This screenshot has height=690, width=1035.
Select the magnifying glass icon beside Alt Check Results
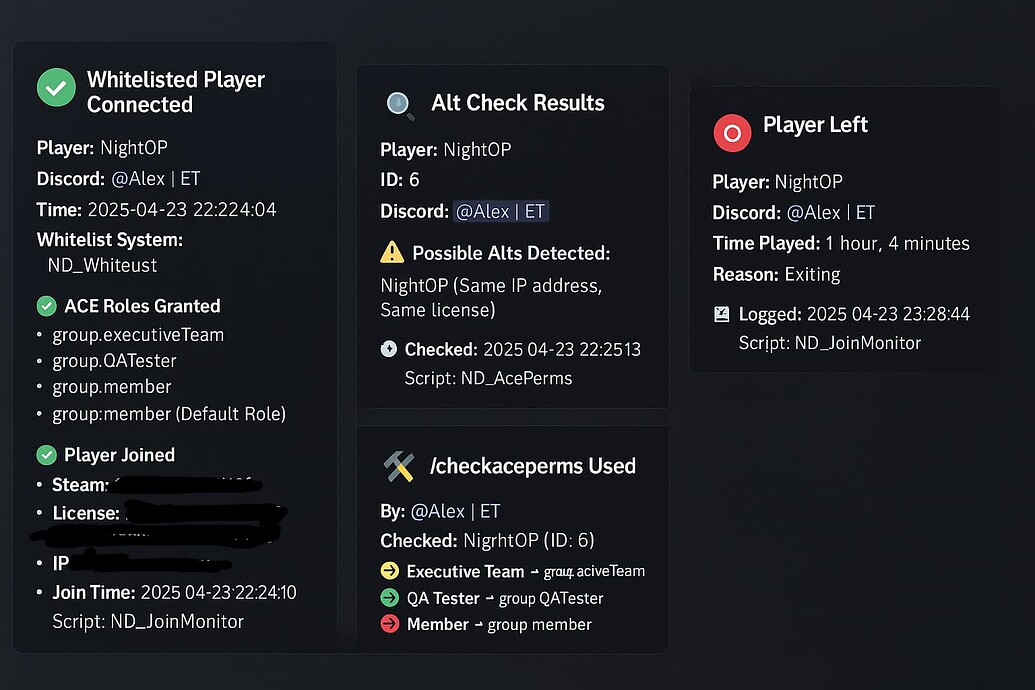(x=398, y=103)
